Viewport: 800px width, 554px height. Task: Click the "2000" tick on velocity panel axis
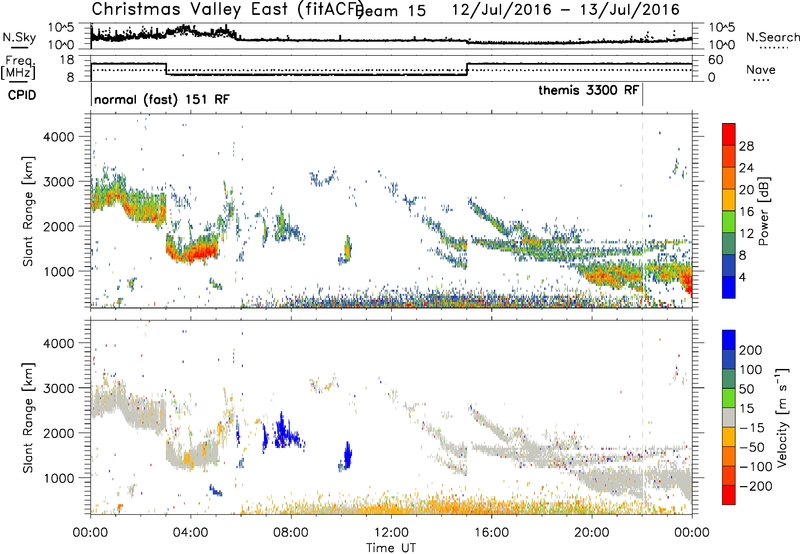pos(59,433)
